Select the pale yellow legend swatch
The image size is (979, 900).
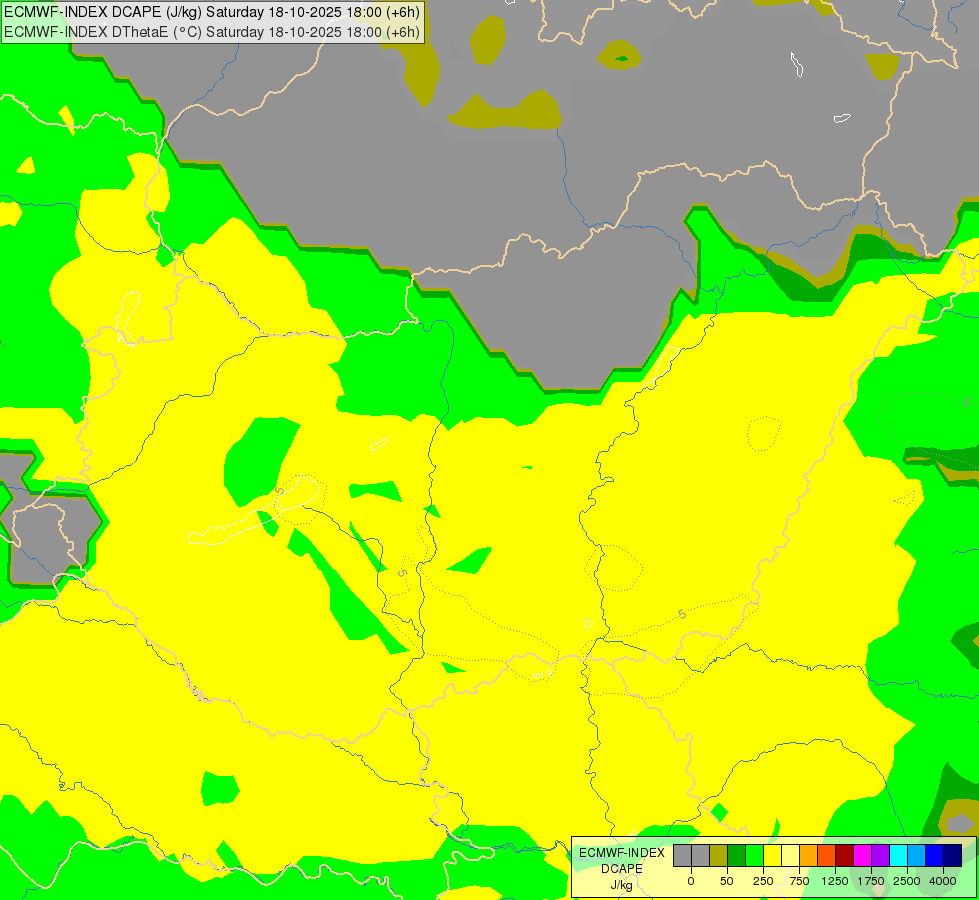(x=790, y=855)
